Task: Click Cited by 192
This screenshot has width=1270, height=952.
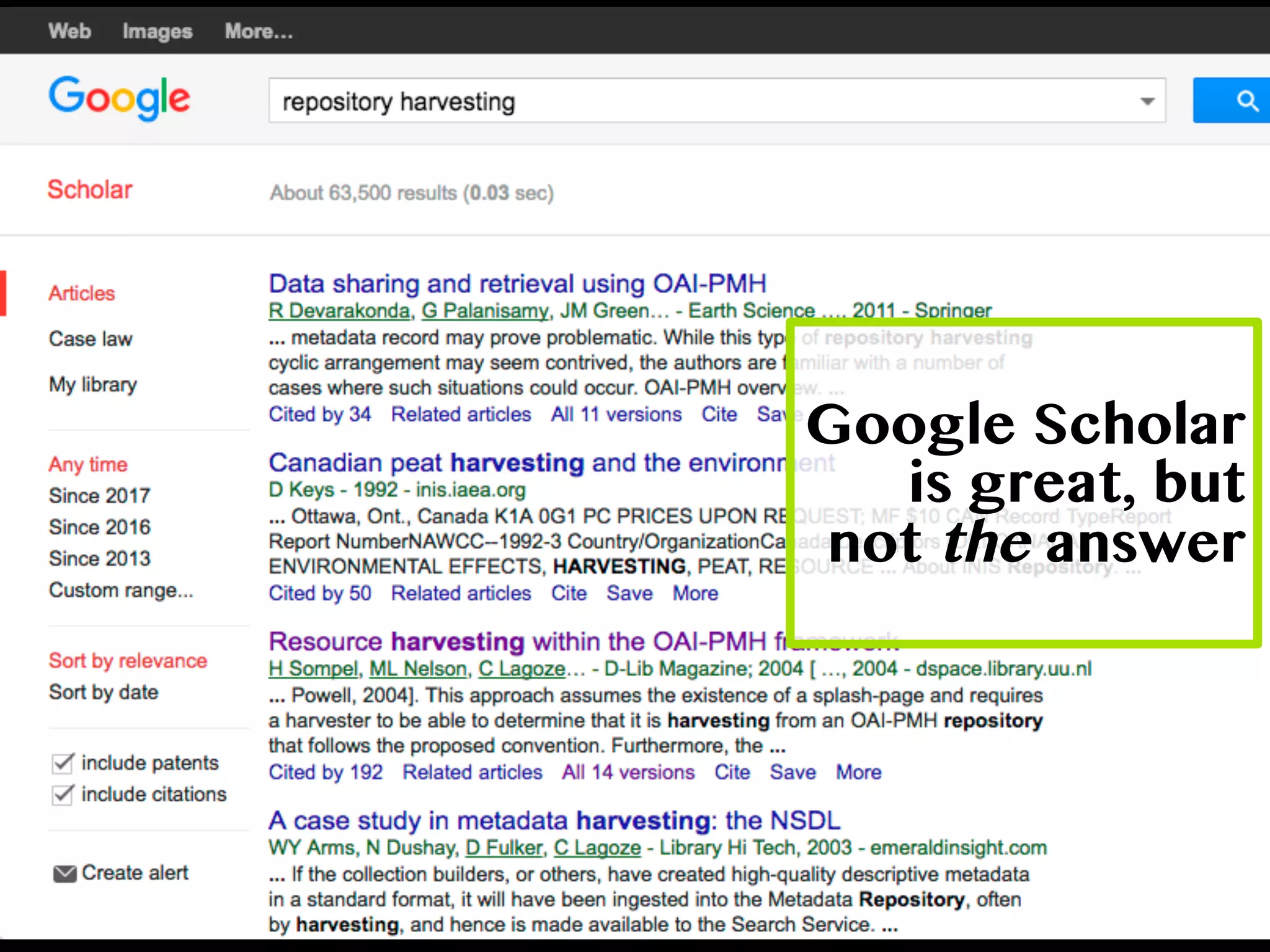Action: [326, 772]
